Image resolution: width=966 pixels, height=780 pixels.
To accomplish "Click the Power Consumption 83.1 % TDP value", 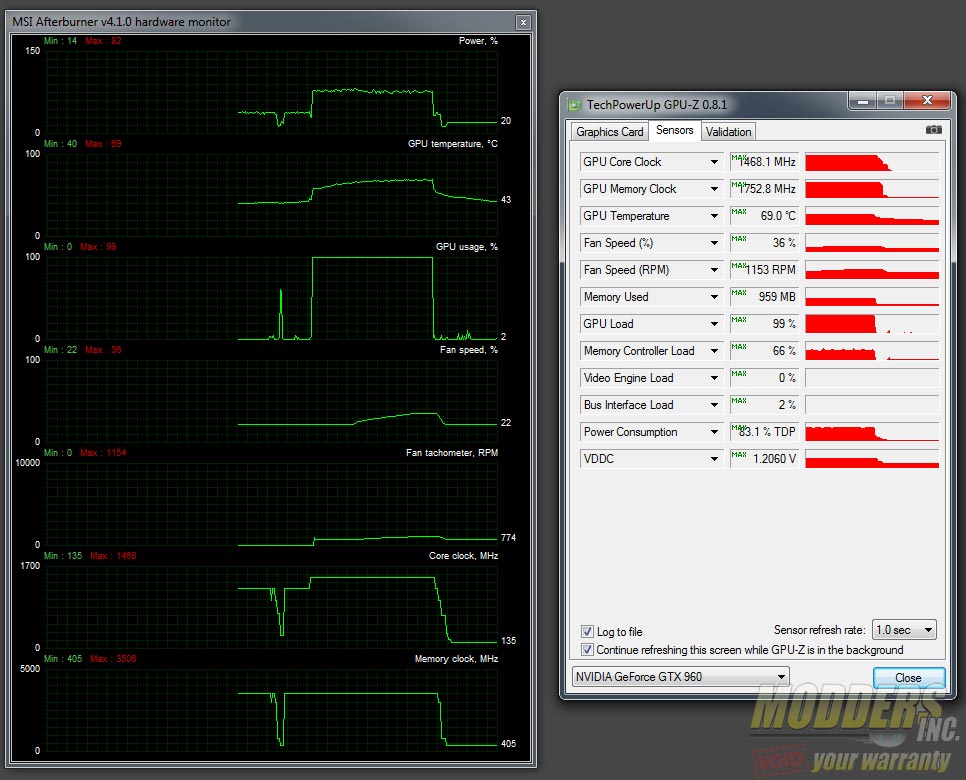I will pyautogui.click(x=765, y=432).
